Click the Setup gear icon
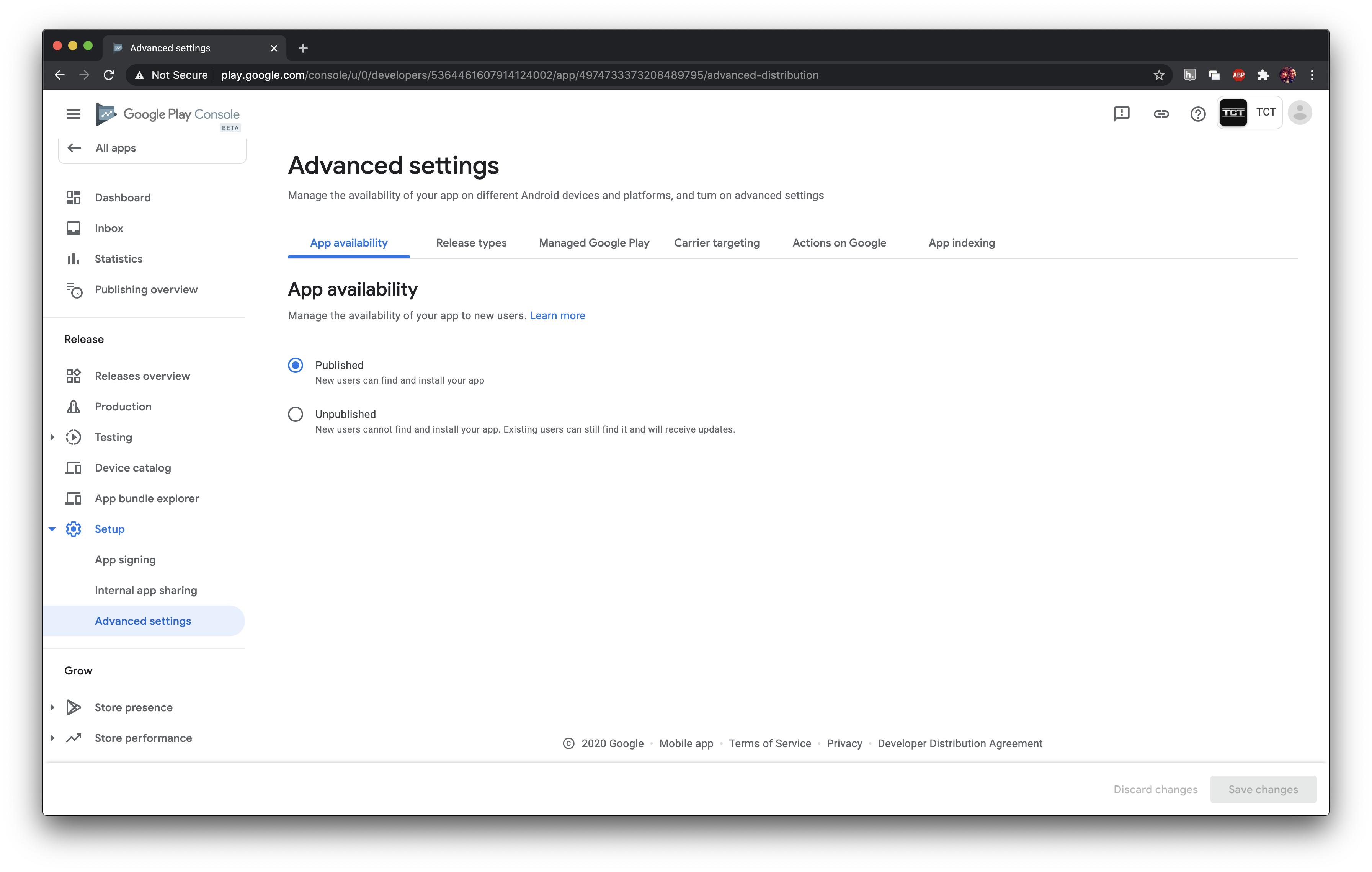 click(x=73, y=529)
